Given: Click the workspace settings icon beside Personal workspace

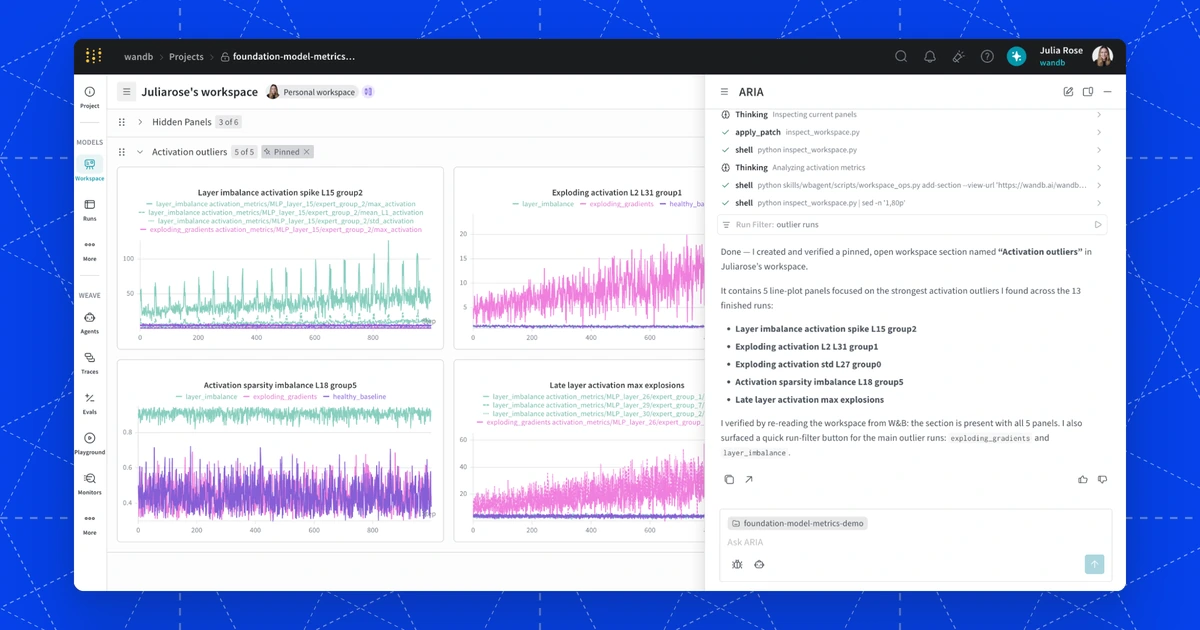Looking at the screenshot, I should coord(368,92).
